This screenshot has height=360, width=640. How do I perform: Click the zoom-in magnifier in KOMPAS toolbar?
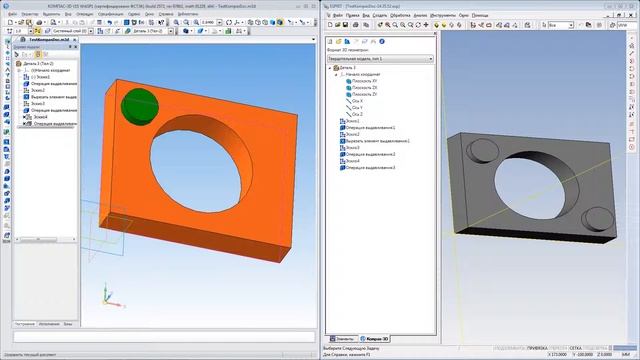(176, 22)
